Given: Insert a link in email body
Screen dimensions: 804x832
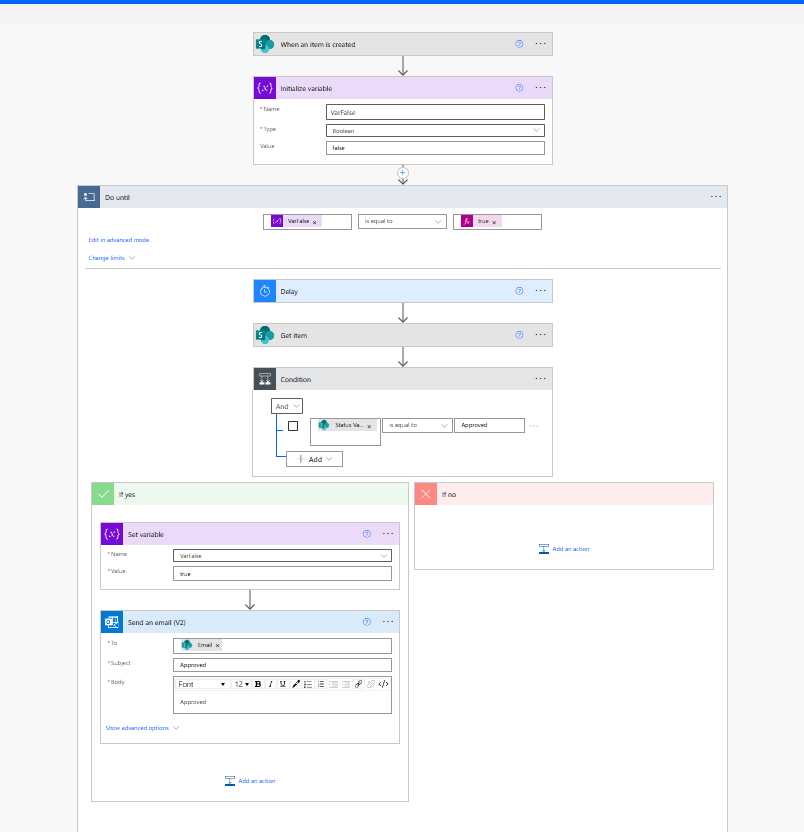Looking at the screenshot, I should [x=359, y=684].
